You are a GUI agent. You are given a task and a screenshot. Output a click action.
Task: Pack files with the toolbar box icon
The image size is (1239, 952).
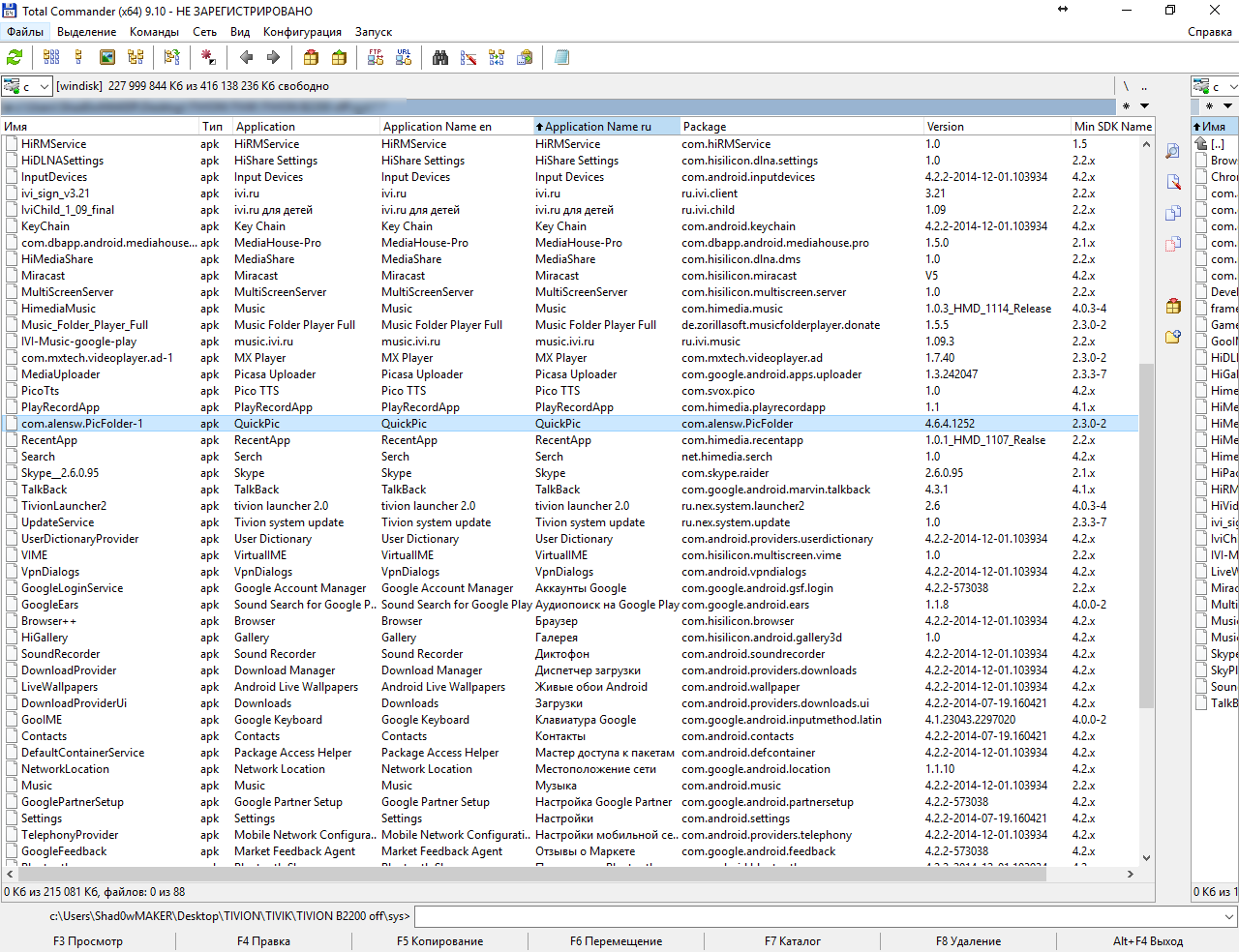pyautogui.click(x=311, y=58)
